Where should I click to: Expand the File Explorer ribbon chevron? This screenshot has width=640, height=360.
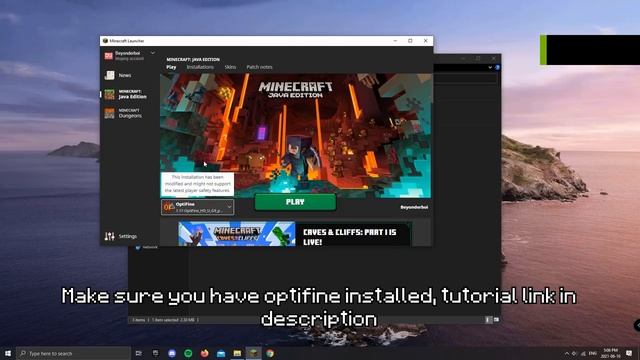(x=490, y=67)
